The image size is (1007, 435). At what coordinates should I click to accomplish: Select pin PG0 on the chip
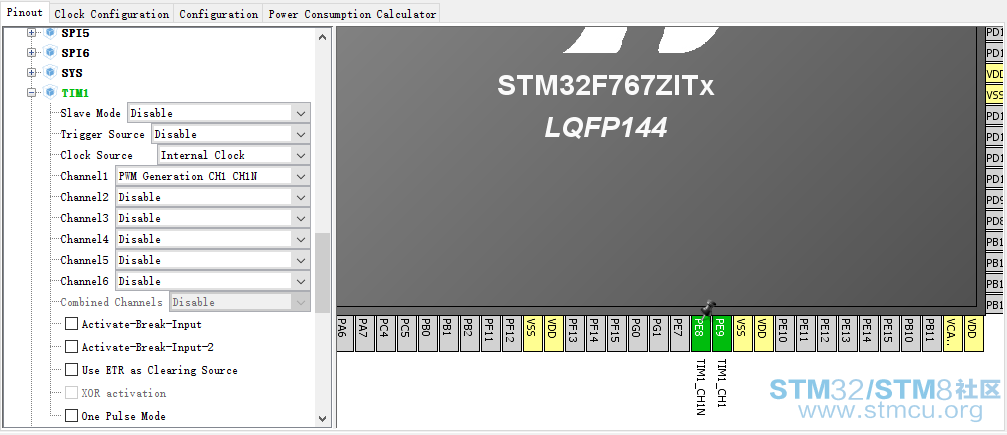(x=638, y=333)
